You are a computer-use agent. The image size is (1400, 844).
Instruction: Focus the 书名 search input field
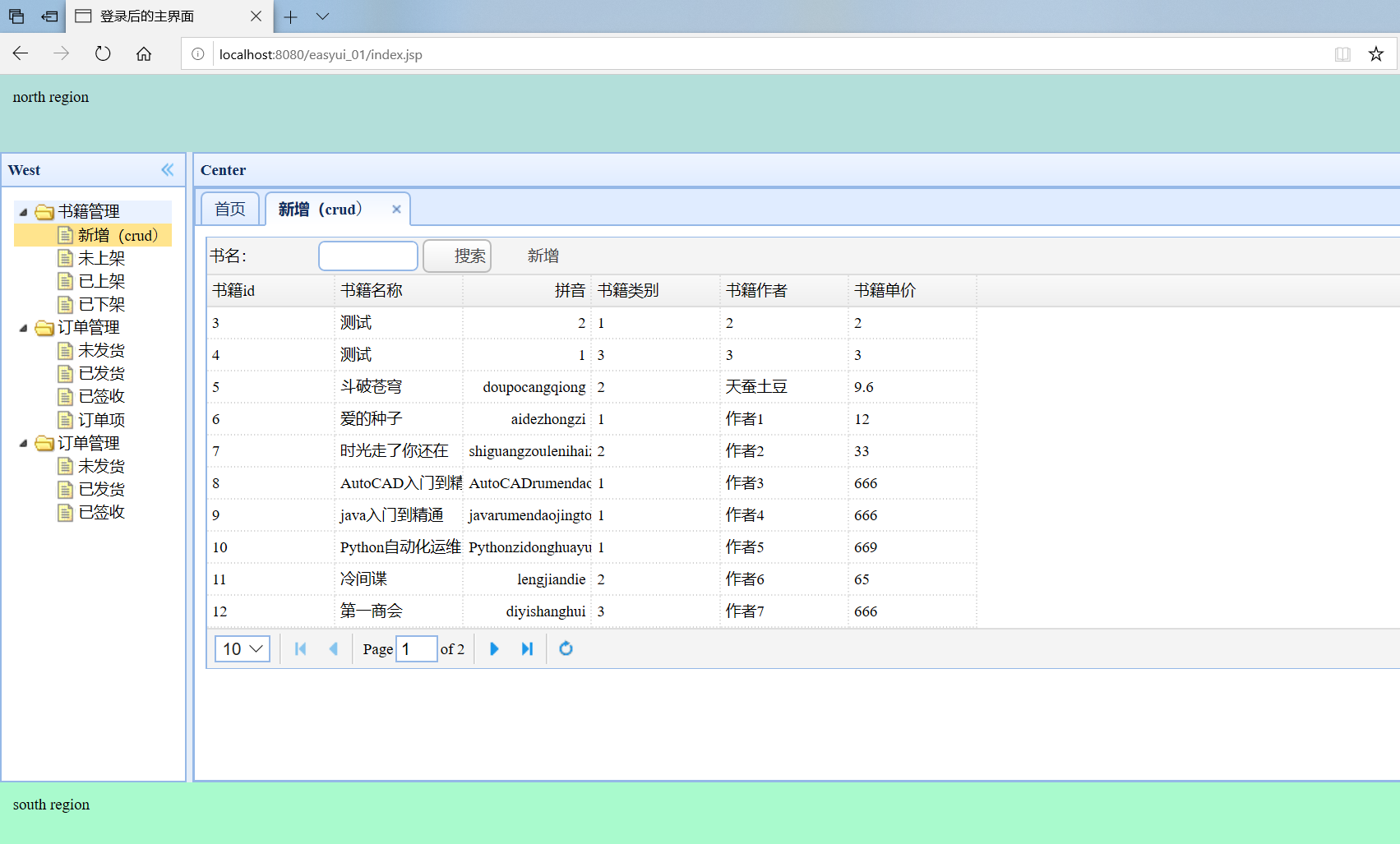coord(368,256)
